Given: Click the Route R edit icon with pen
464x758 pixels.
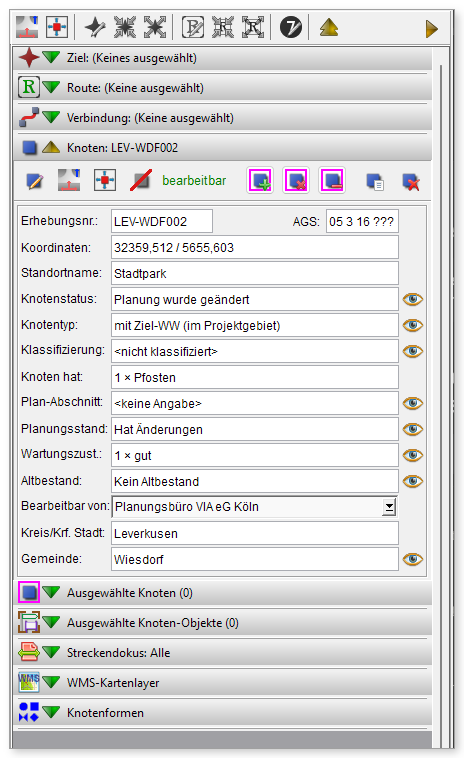Looking at the screenshot, I should pyautogui.click(x=193, y=27).
